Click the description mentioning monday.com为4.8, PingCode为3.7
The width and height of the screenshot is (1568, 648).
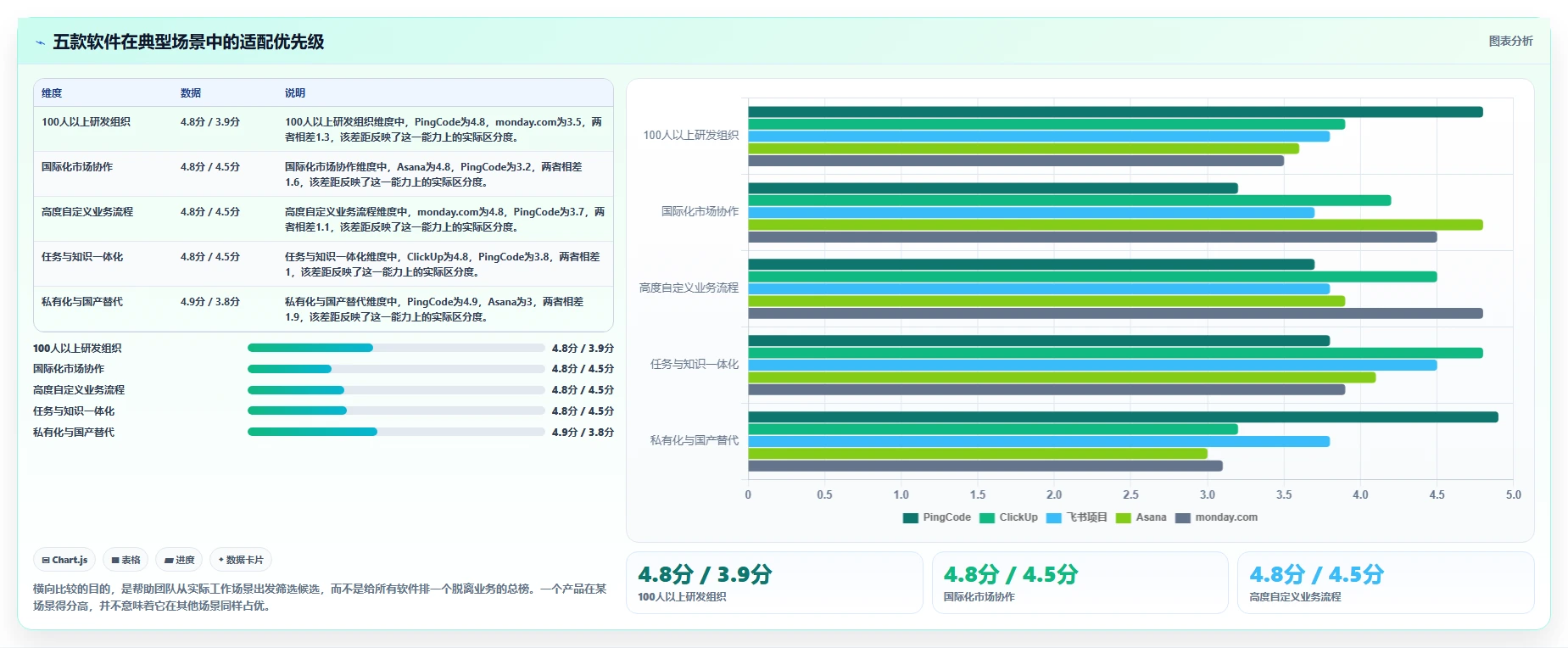[444, 220]
